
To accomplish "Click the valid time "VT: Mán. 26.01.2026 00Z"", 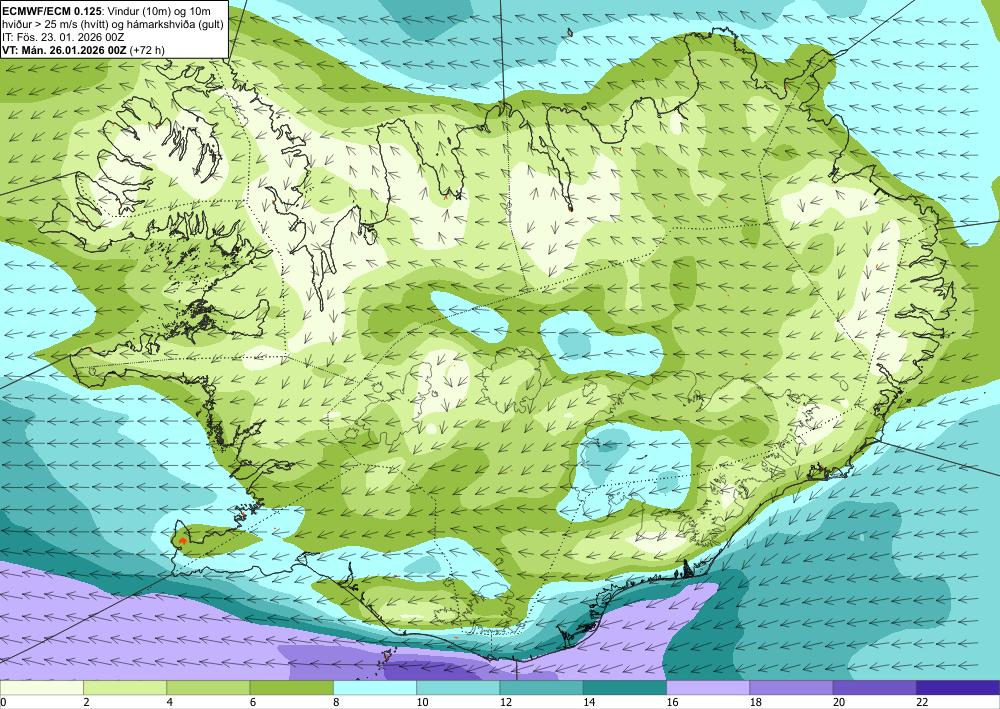I will pyautogui.click(x=64, y=50).
